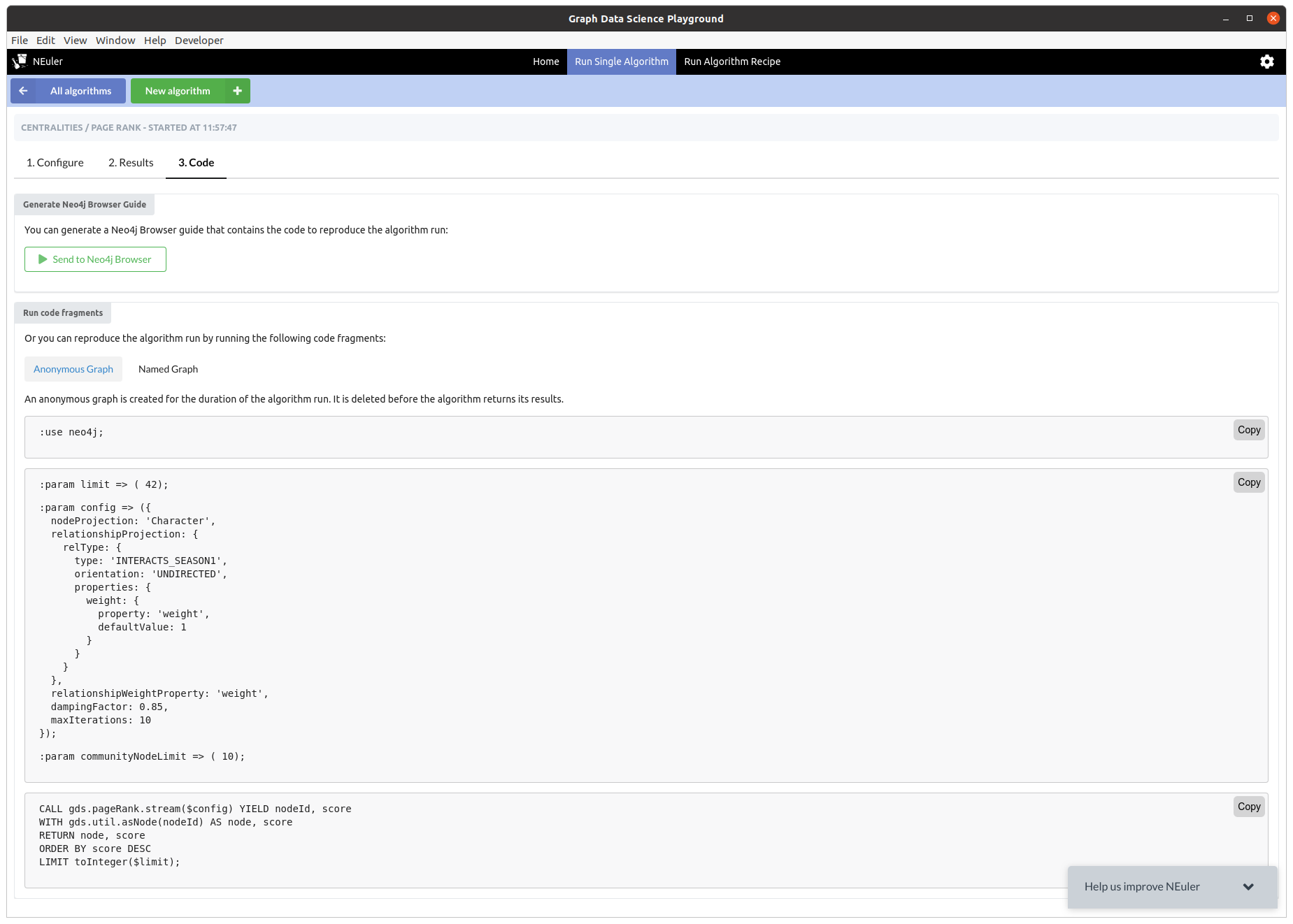Click the All algorithms button
Image resolution: width=1293 pixels, height=924 pixels.
68,91
